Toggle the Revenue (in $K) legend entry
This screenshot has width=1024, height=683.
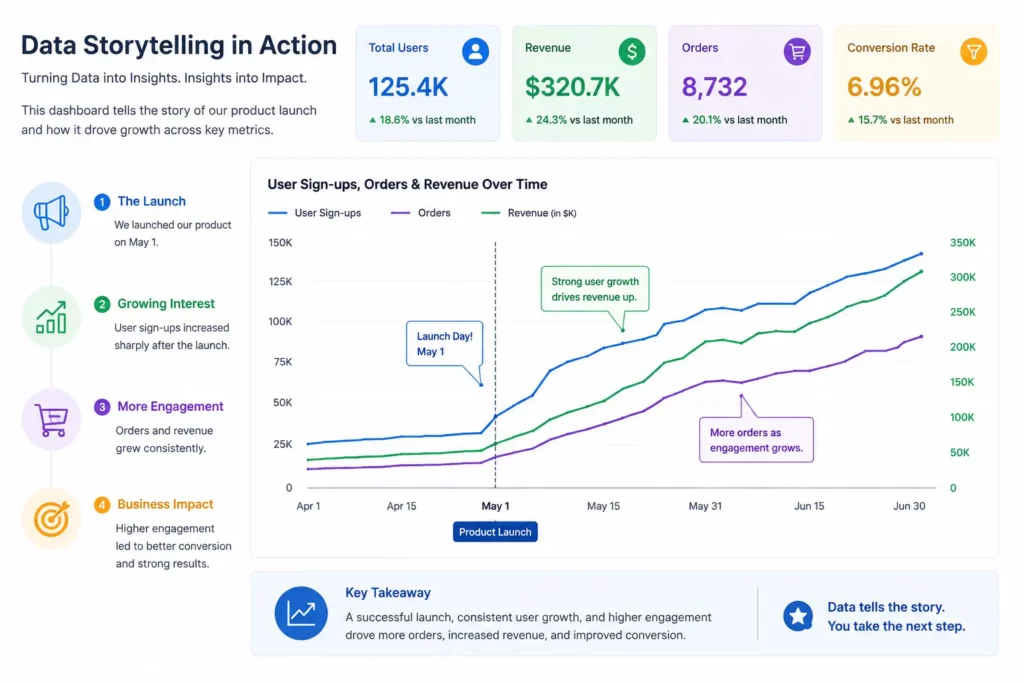coord(529,213)
